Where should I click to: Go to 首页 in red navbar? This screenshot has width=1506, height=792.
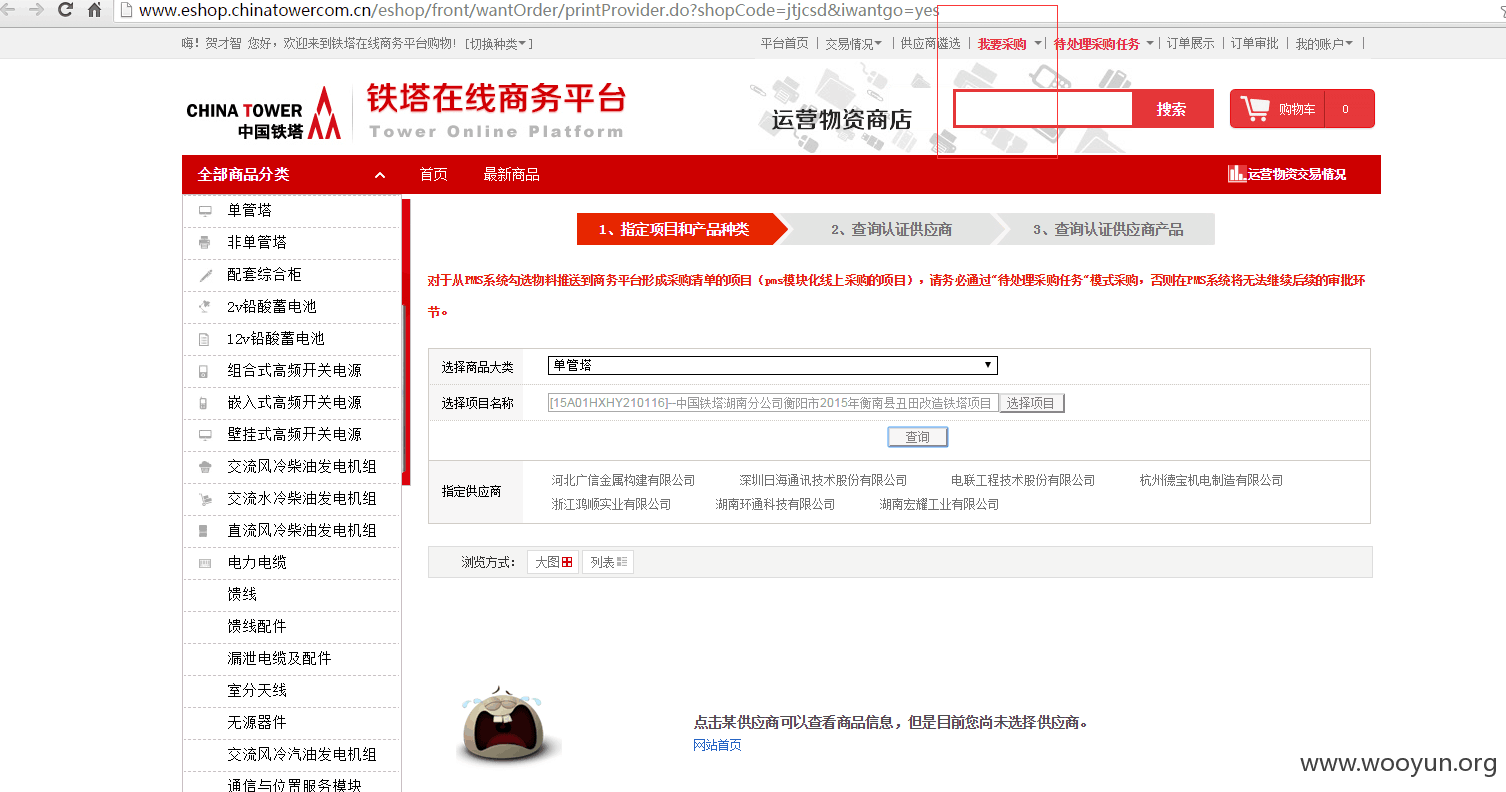(434, 175)
